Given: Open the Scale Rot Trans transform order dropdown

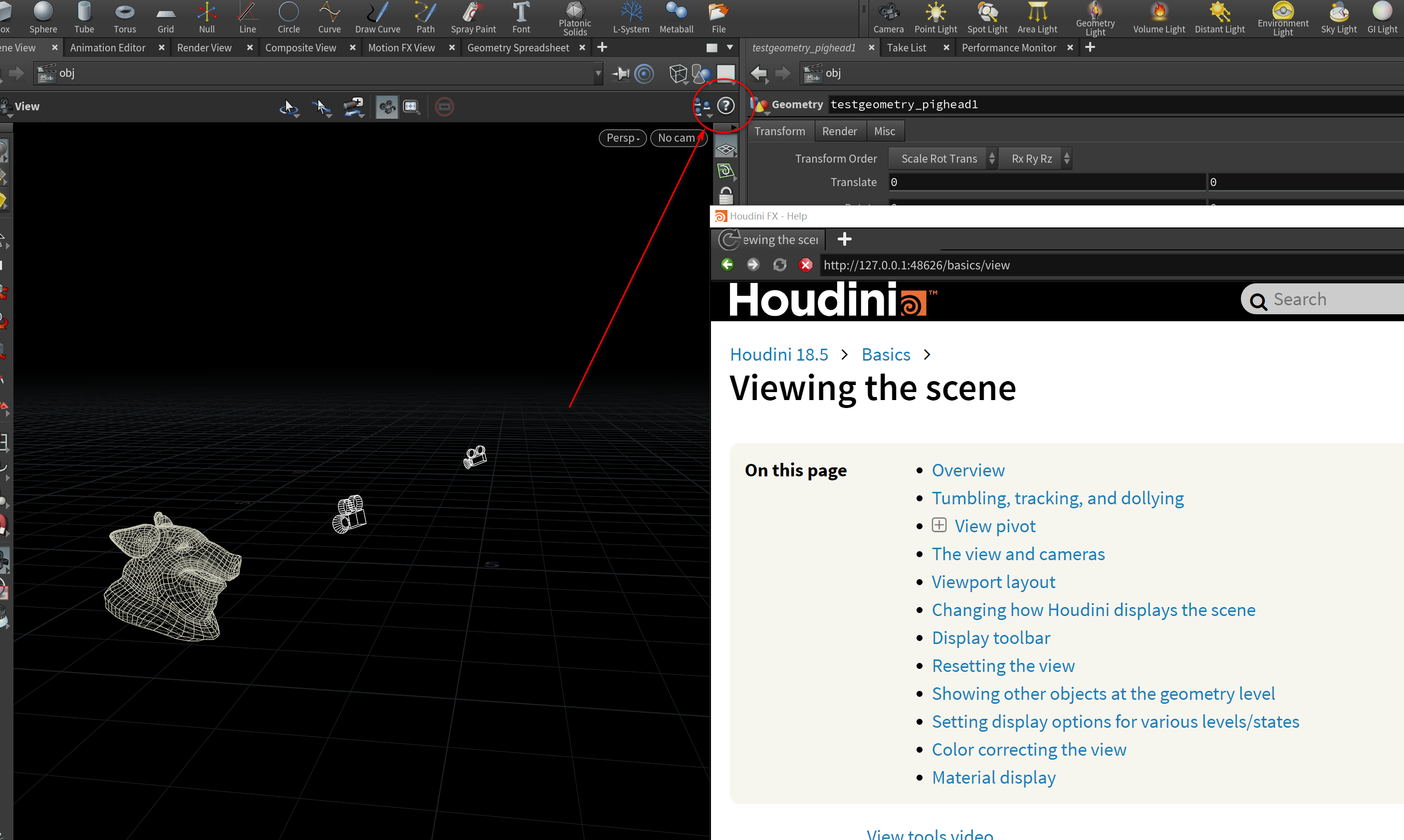Looking at the screenshot, I should [x=939, y=159].
